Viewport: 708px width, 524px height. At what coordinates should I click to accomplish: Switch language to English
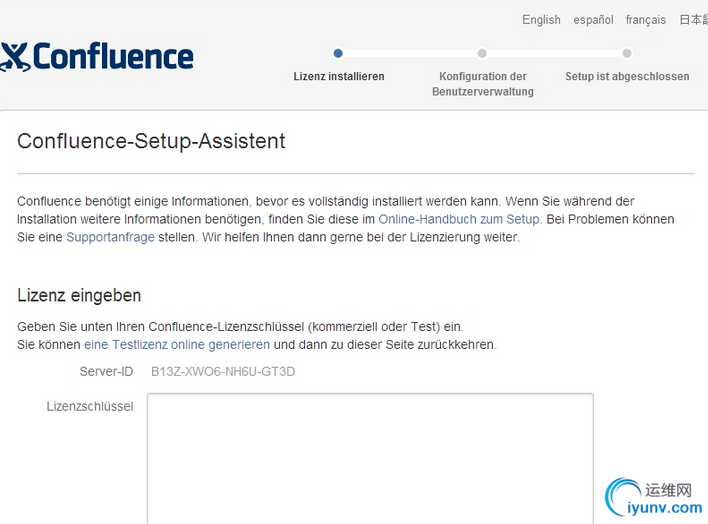coord(541,20)
